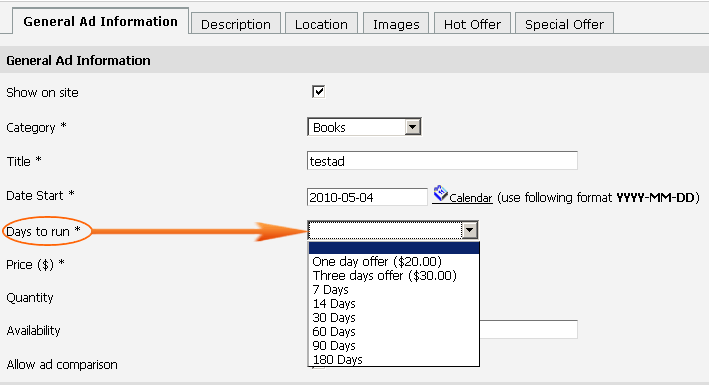Screen dimensions: 710x385
Task: Go to the Hot Offer tab
Action: tap(472, 24)
